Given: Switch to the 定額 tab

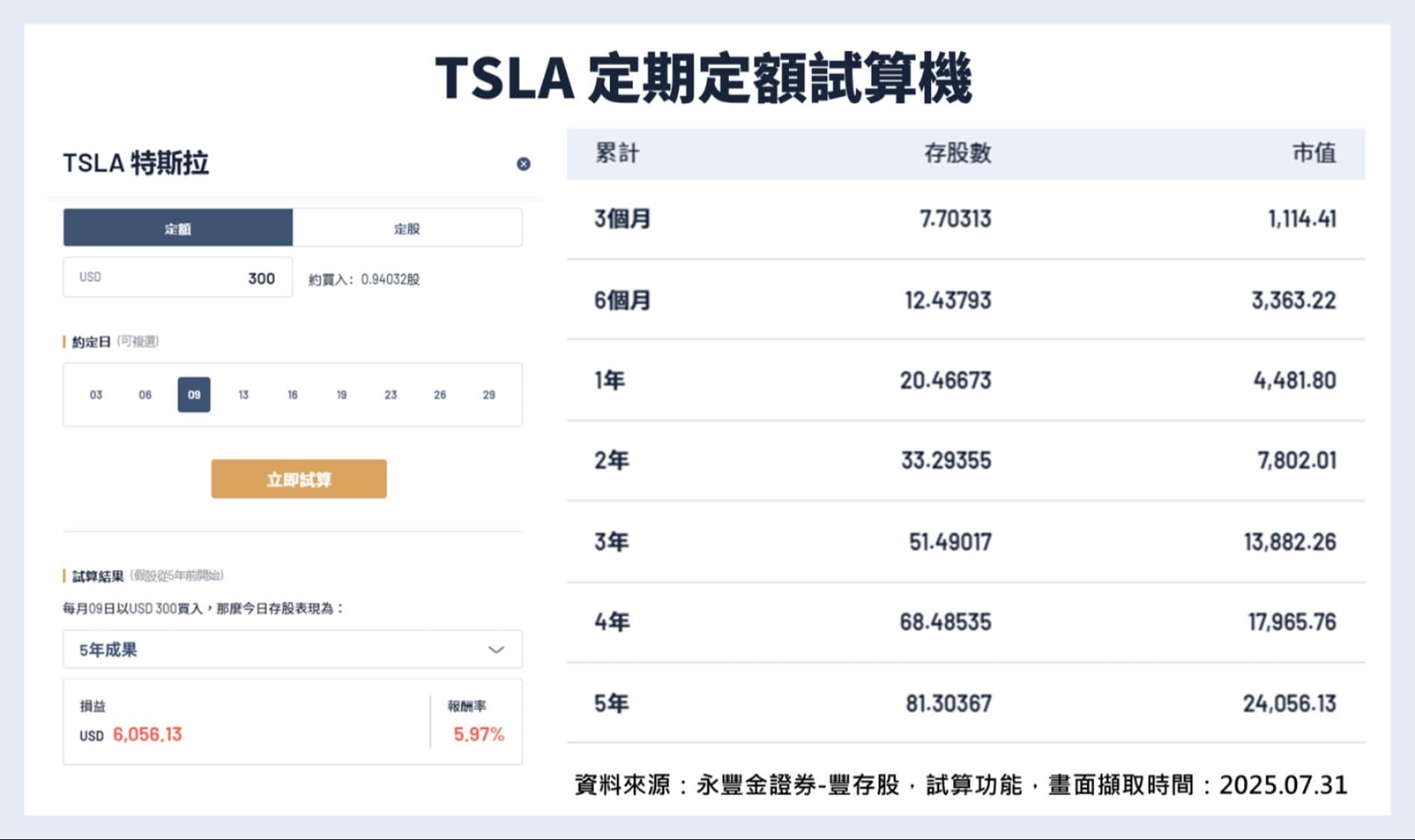Looking at the screenshot, I should [179, 228].
